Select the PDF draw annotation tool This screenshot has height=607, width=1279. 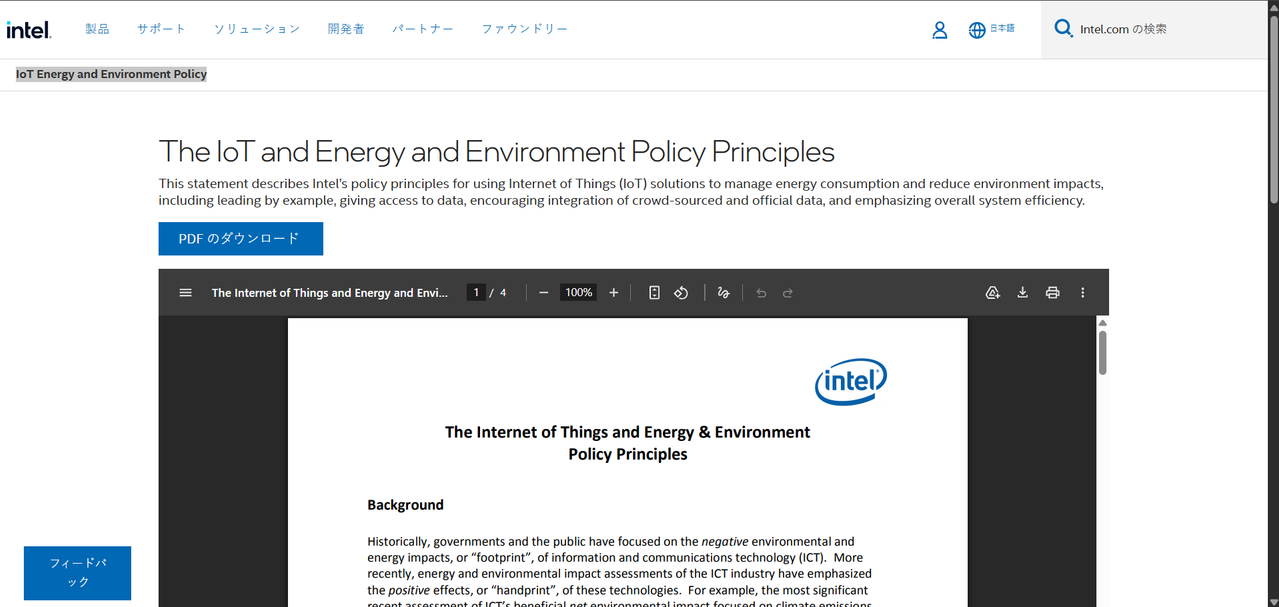pyautogui.click(x=723, y=293)
